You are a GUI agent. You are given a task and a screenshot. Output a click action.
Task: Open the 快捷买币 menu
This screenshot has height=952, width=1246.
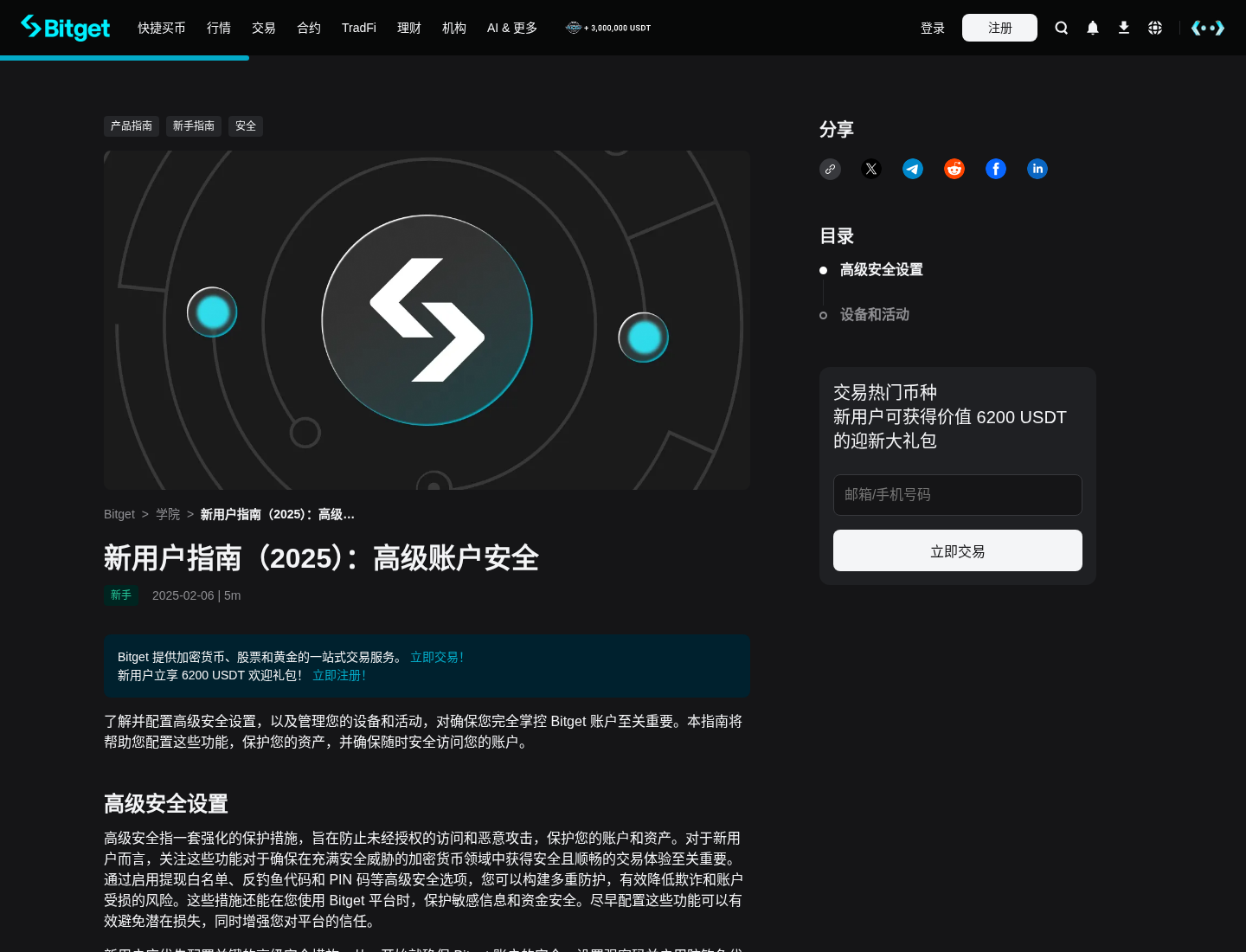(x=162, y=28)
